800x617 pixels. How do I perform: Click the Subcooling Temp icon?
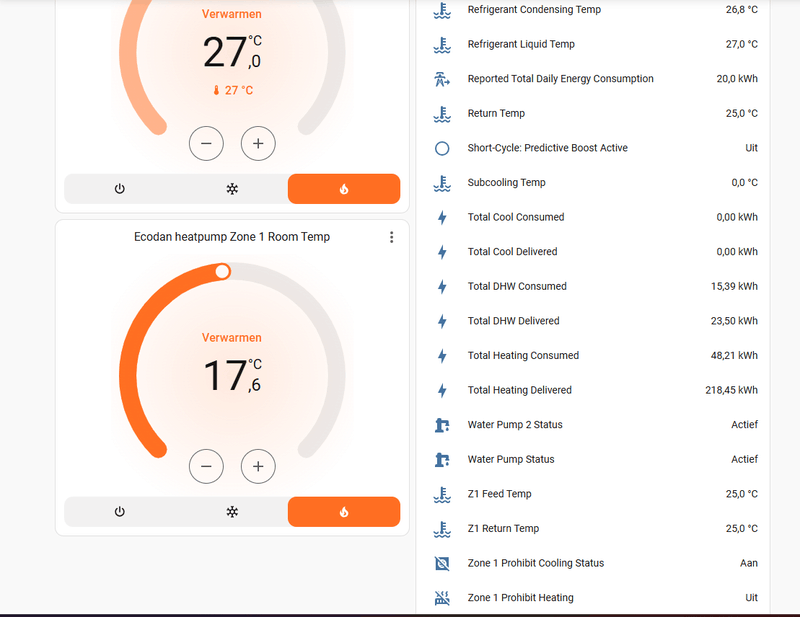(442, 183)
